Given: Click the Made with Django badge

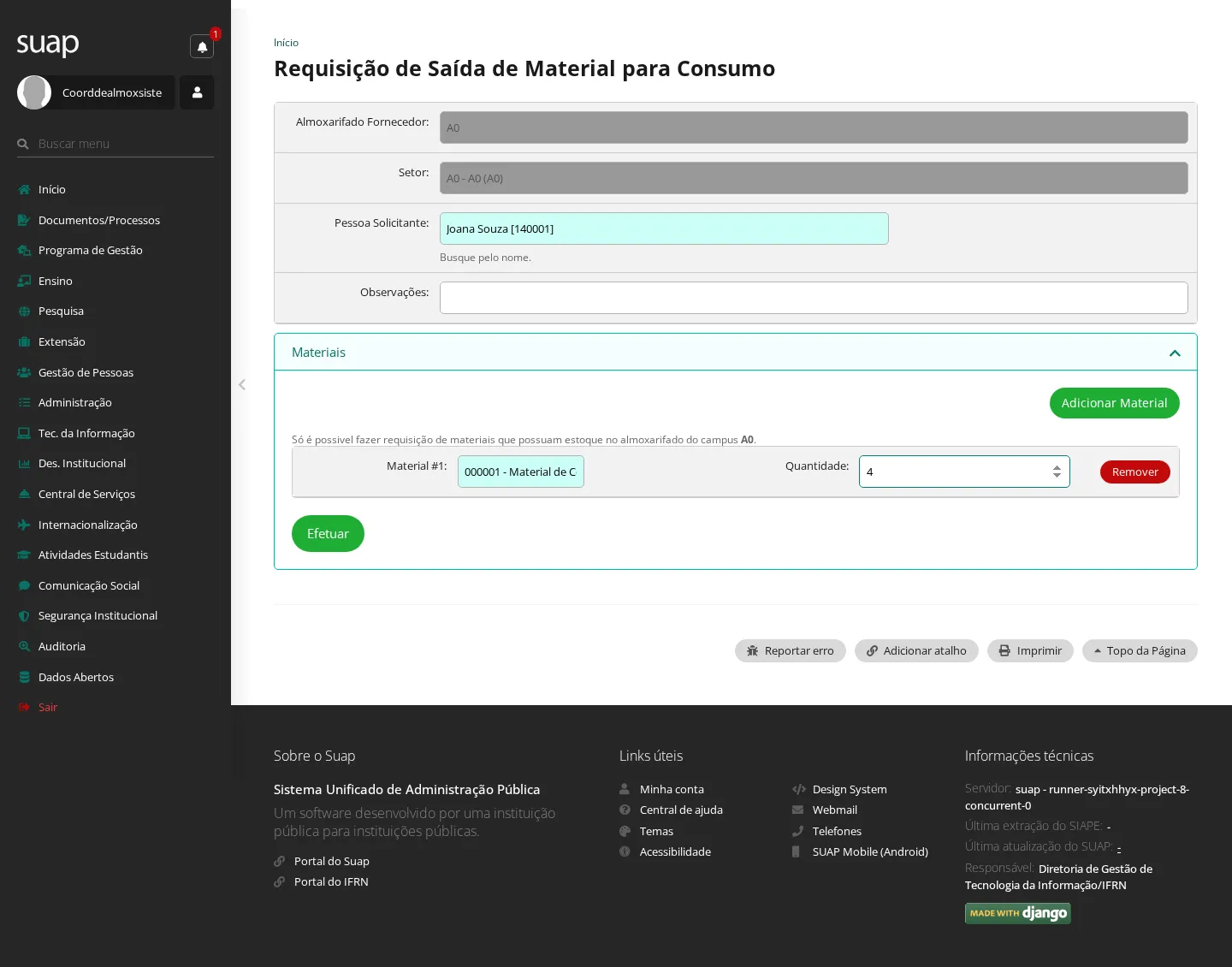Looking at the screenshot, I should (x=1018, y=913).
